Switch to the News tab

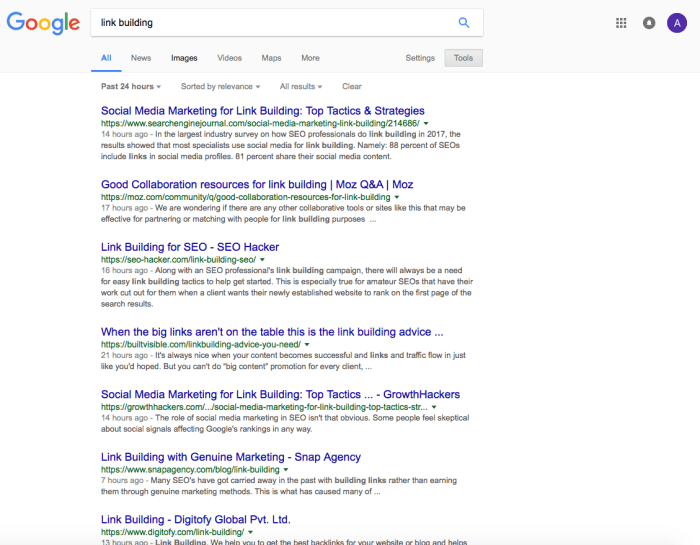141,58
